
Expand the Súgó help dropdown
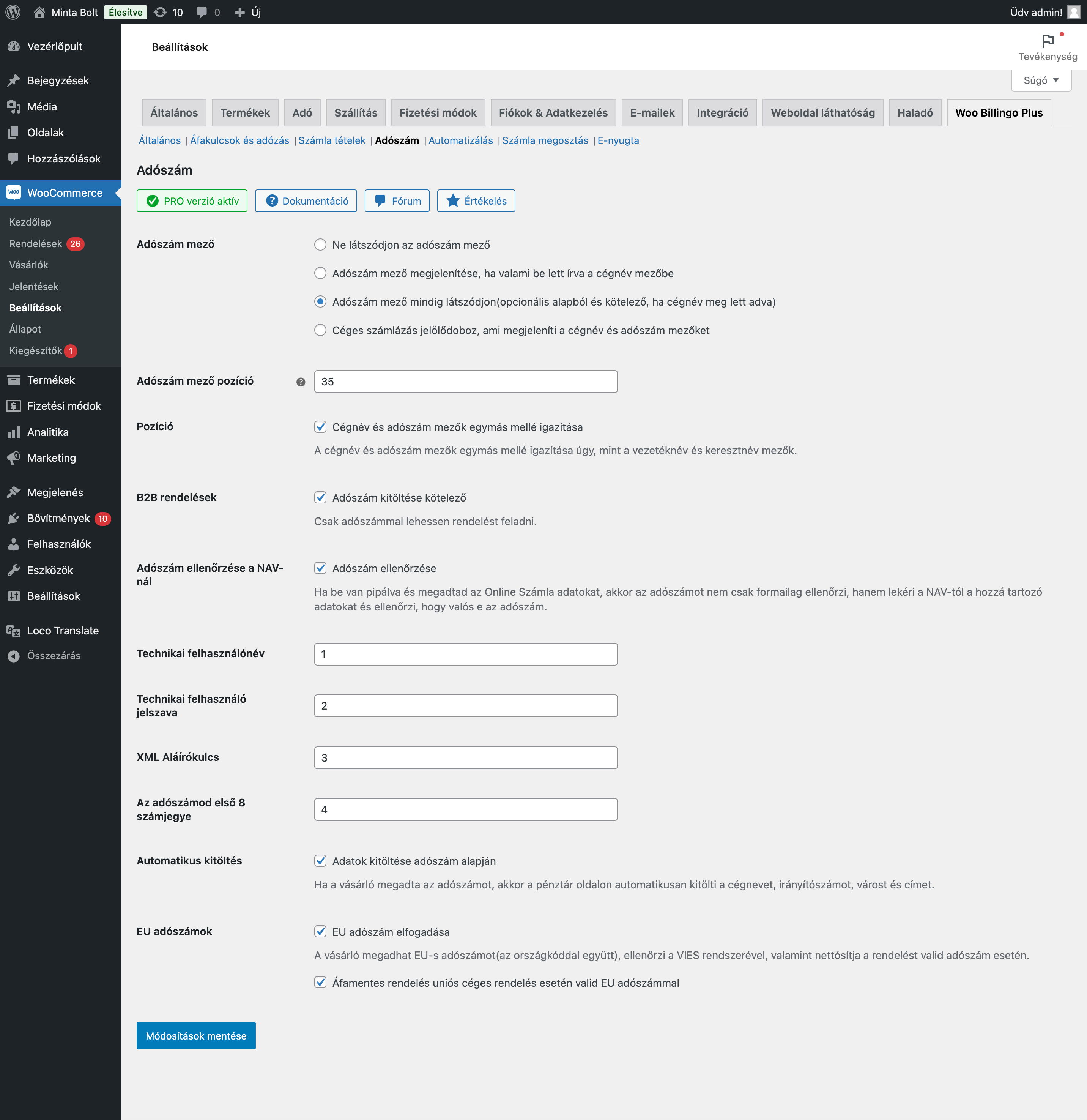1041,80
